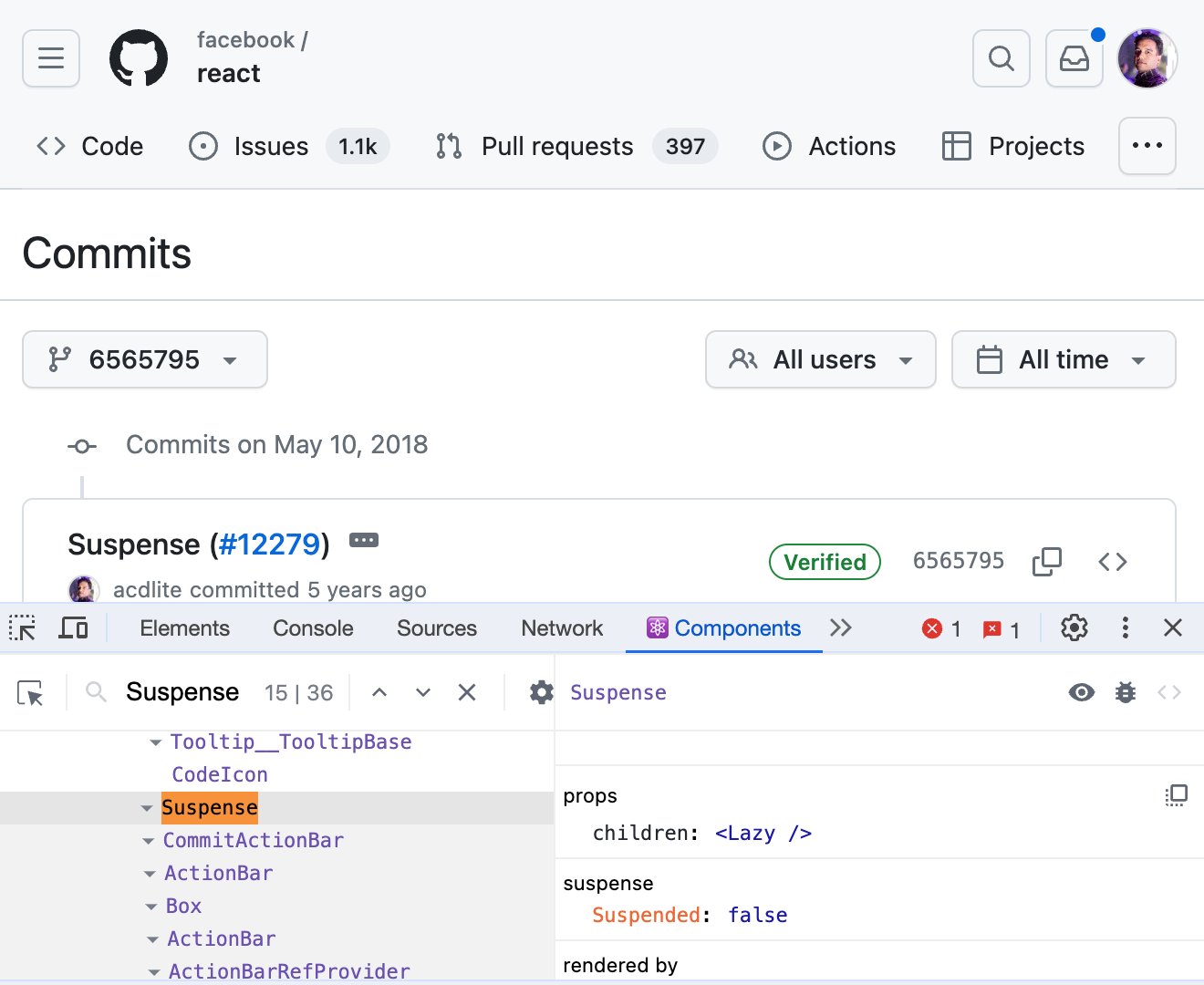Switch to the Sources DevTools panel
Image resolution: width=1204 pixels, height=985 pixels.
click(437, 628)
